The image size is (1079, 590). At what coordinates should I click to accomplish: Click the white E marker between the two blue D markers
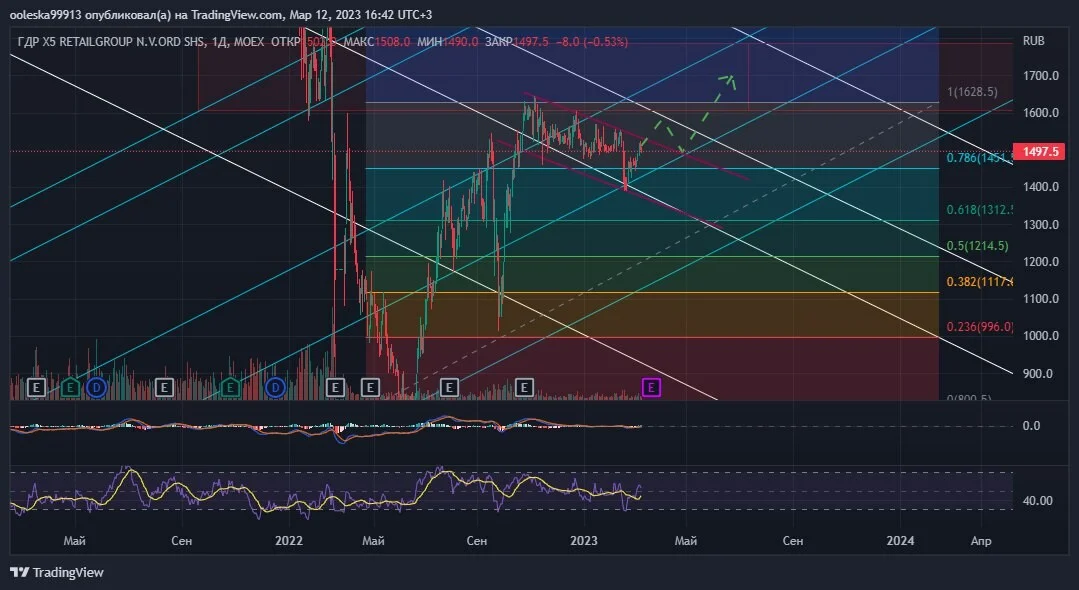(164, 388)
